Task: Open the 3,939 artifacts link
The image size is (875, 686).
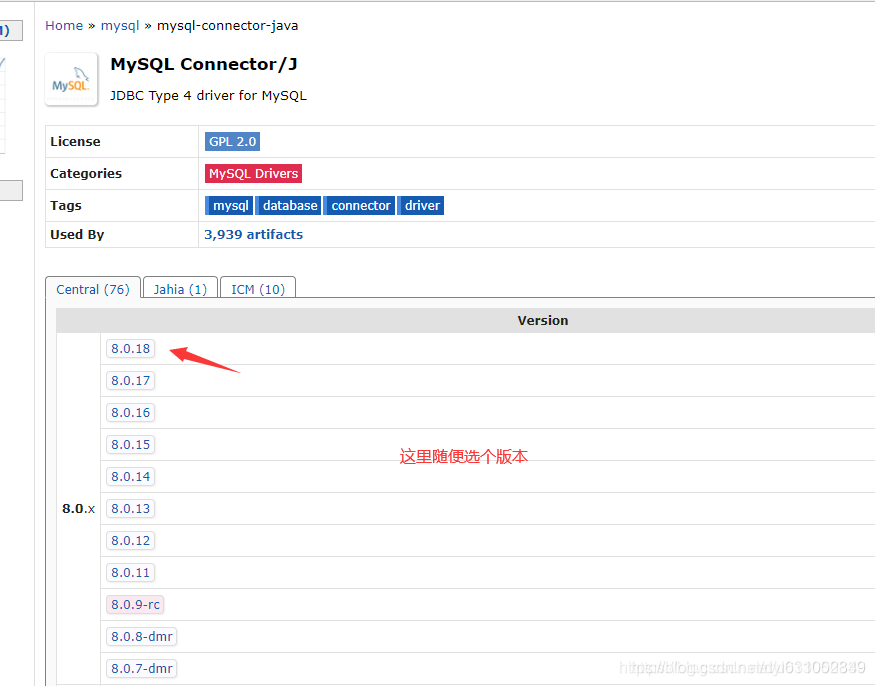Action: [253, 234]
